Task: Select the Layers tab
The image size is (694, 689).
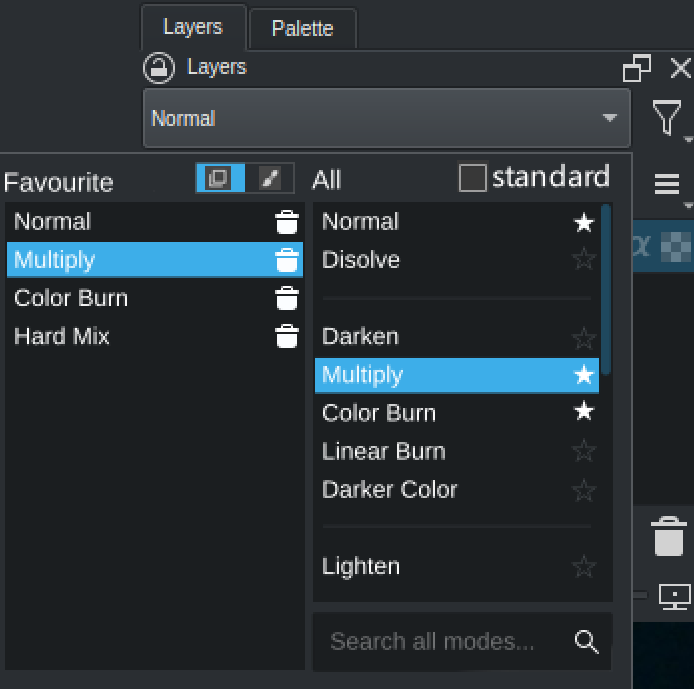Action: [x=192, y=27]
